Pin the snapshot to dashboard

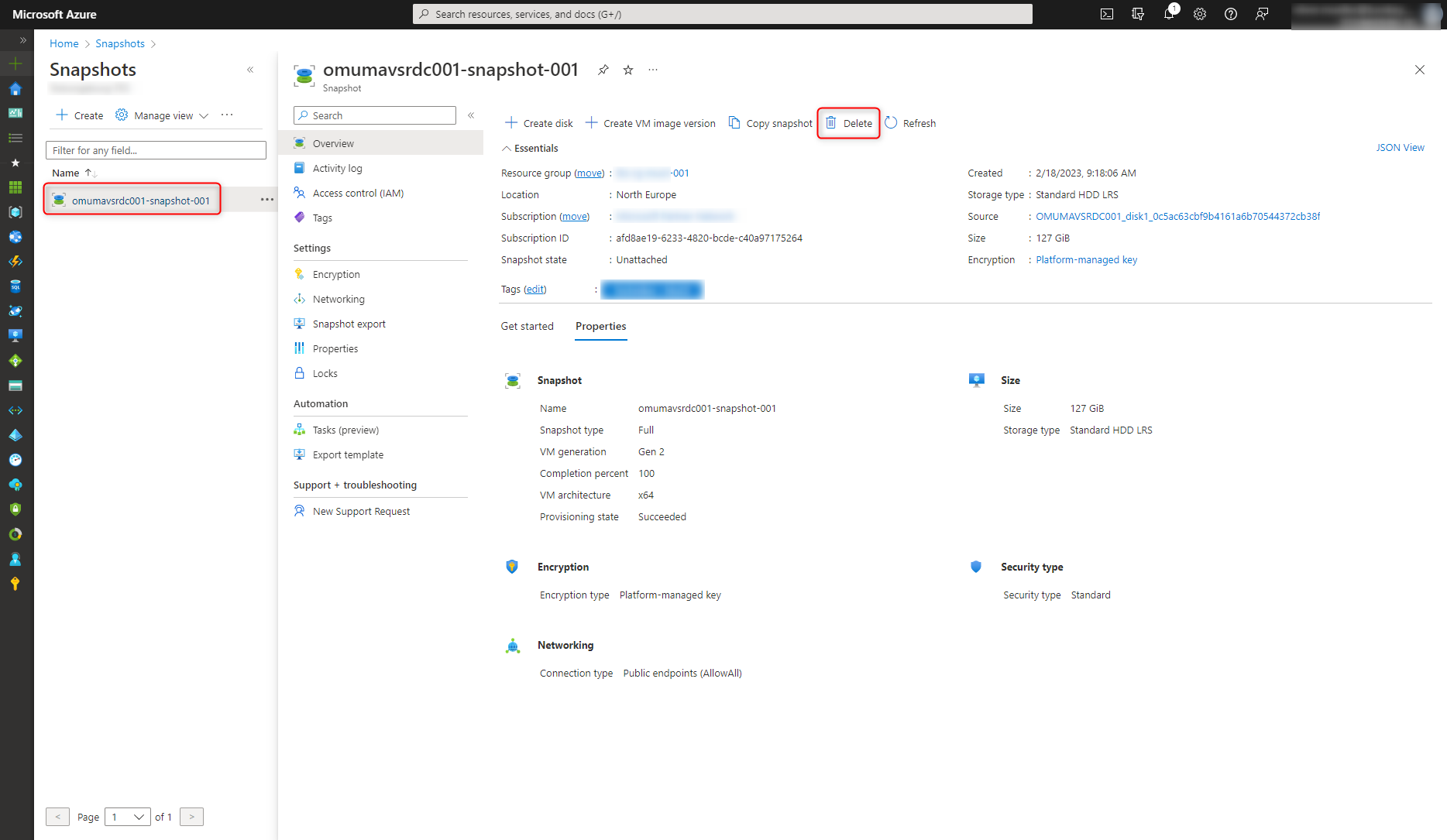[603, 70]
